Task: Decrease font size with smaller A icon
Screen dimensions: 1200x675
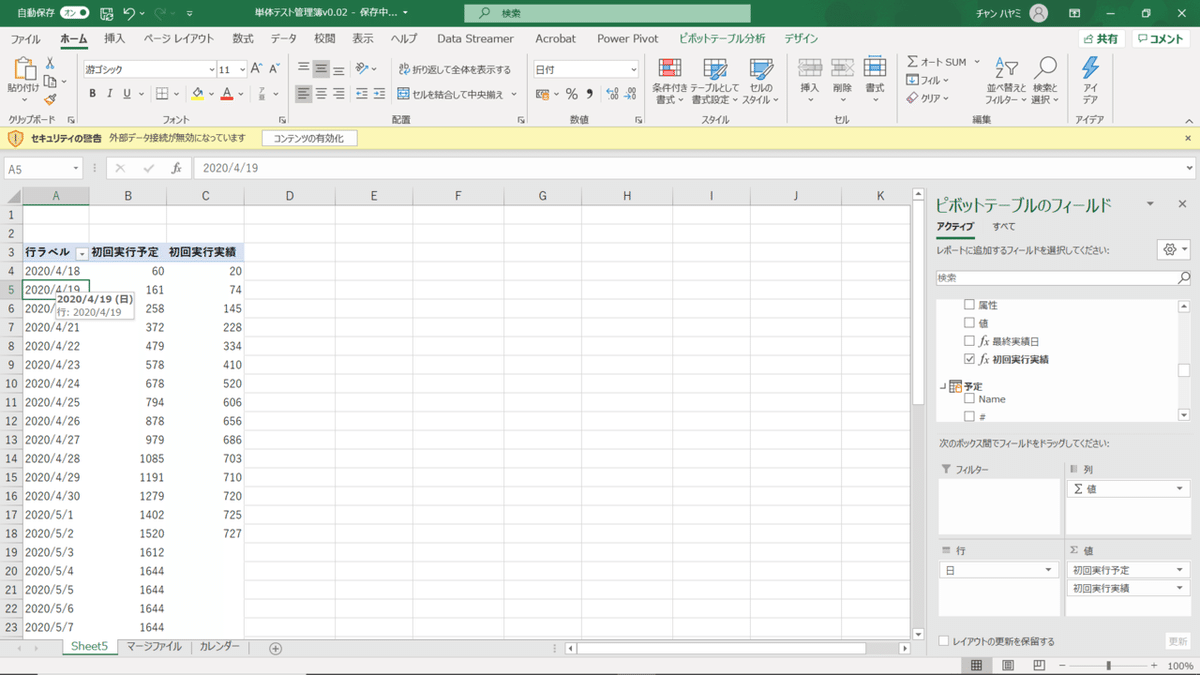Action: (274, 69)
